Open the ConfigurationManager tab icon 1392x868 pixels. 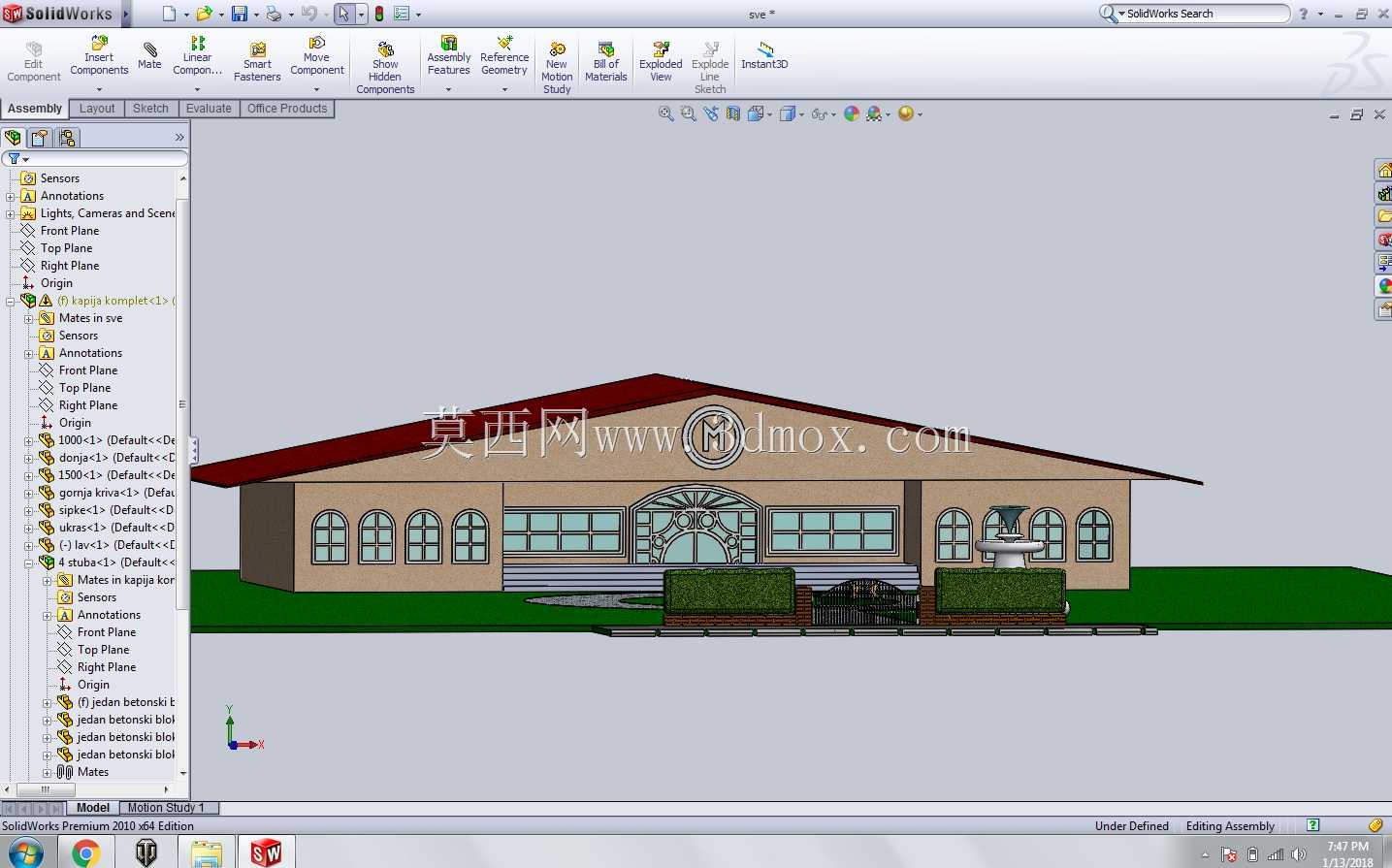tap(66, 138)
